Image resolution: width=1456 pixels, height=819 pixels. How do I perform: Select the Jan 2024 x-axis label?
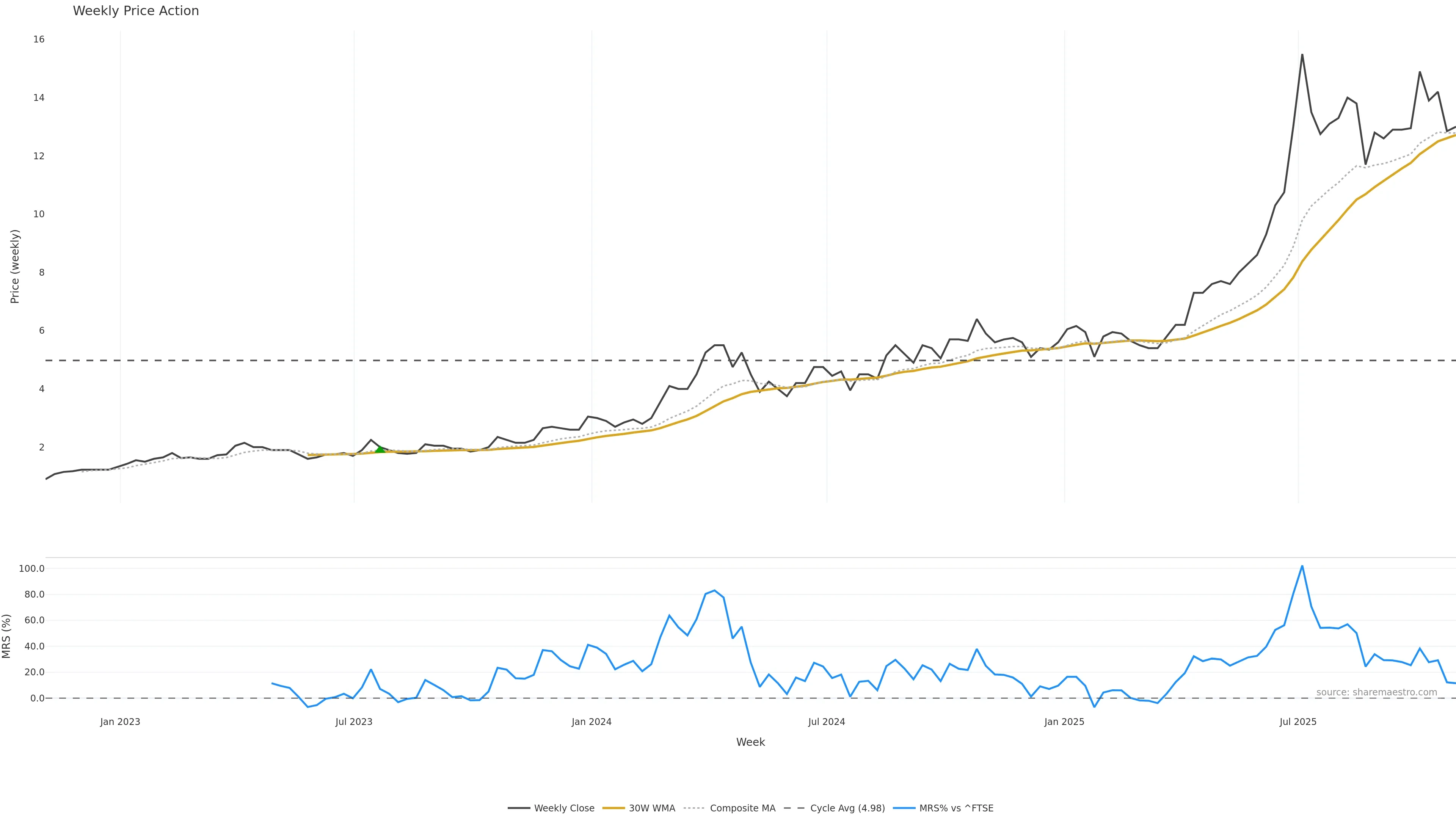(591, 722)
